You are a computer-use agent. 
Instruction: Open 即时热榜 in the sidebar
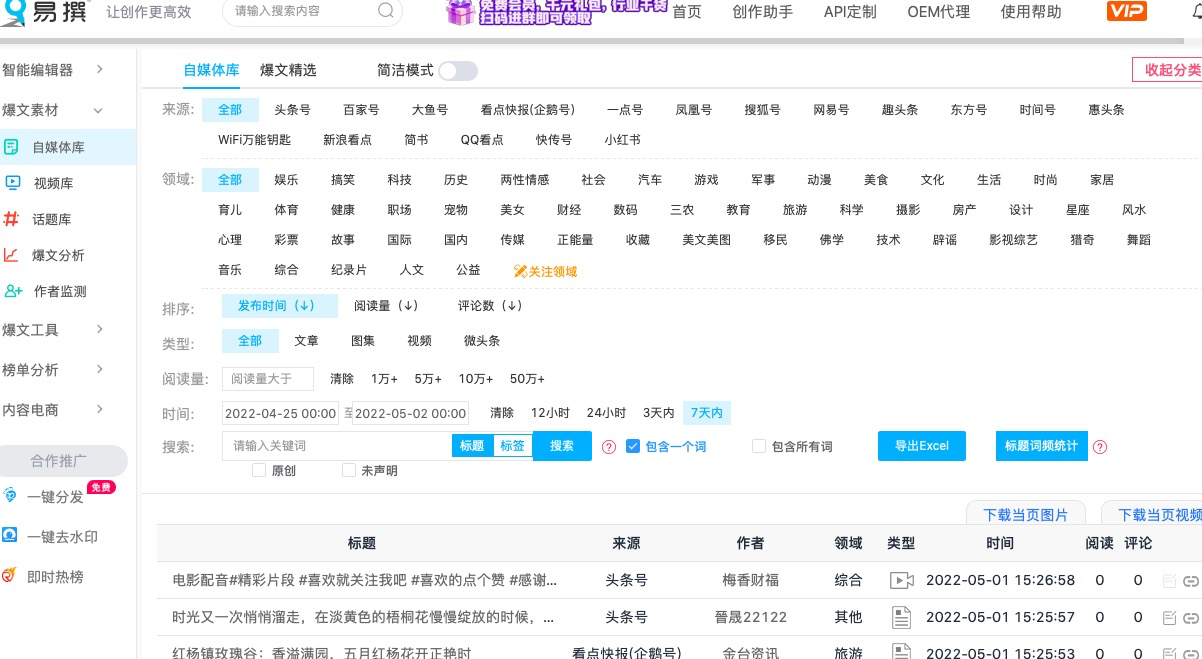(x=55, y=577)
